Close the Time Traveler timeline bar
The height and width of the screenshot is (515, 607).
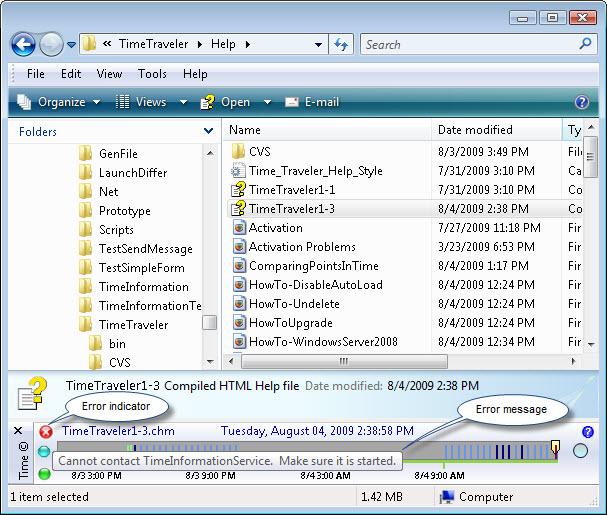point(18,431)
